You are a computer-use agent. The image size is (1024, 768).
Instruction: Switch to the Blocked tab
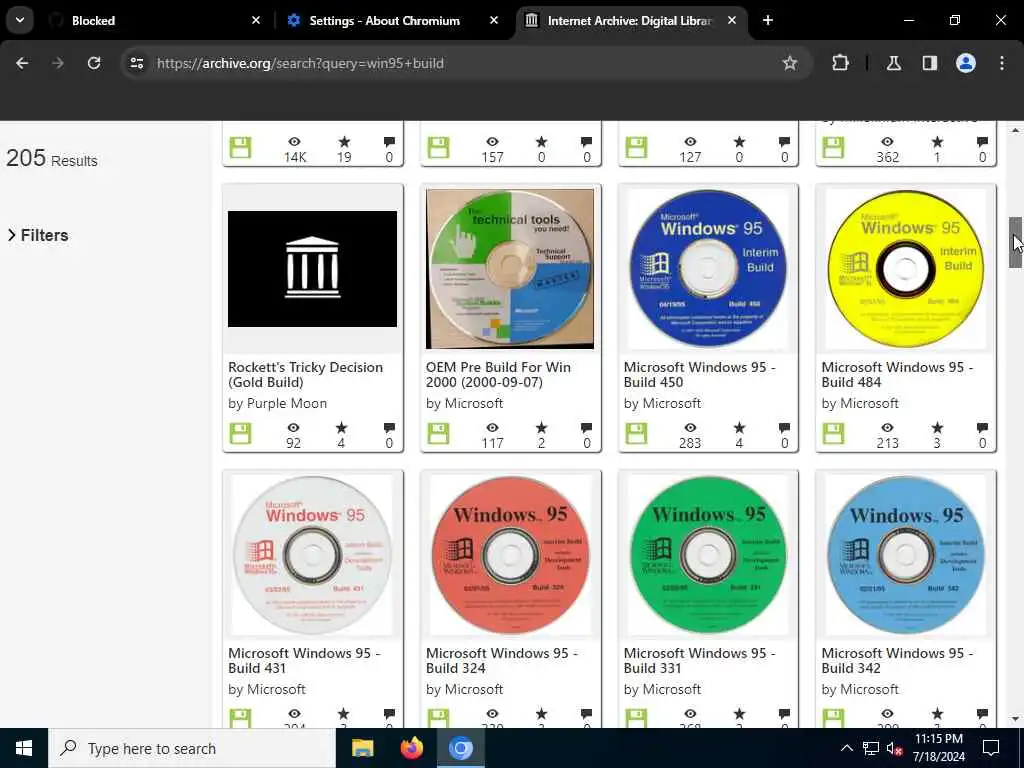tap(152, 20)
